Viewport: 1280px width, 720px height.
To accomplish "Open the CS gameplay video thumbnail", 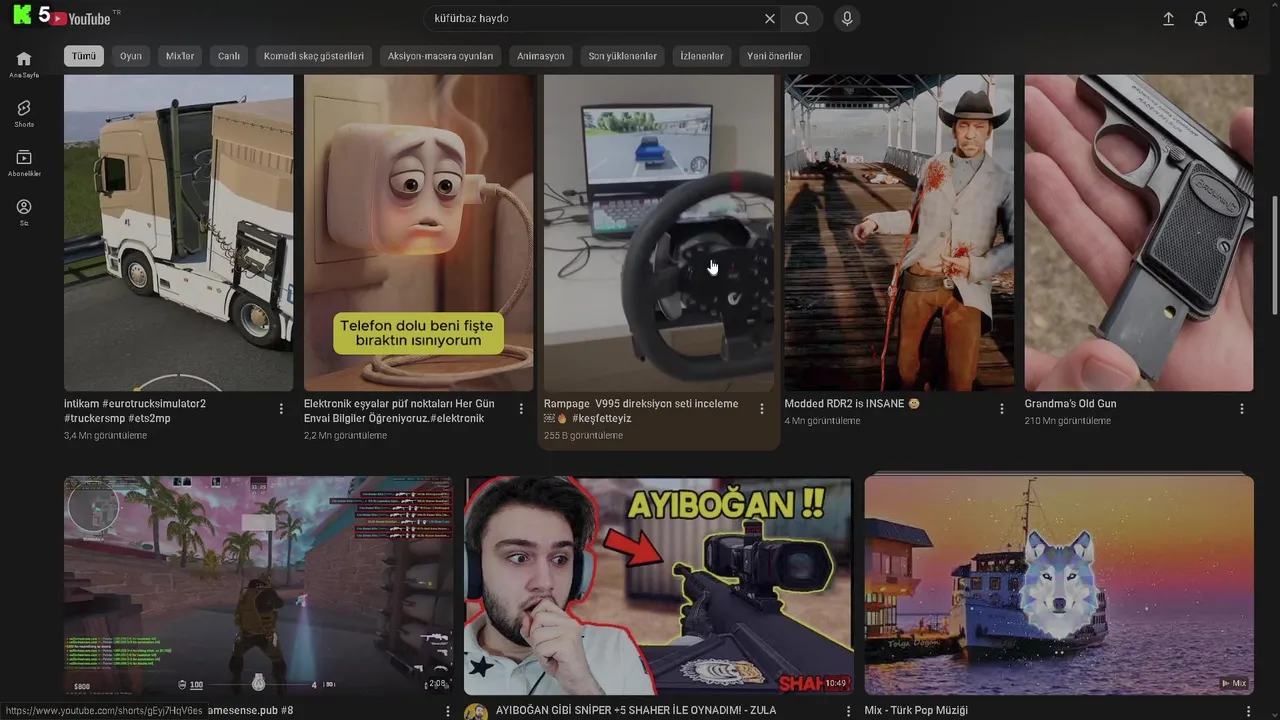I will click(258, 585).
